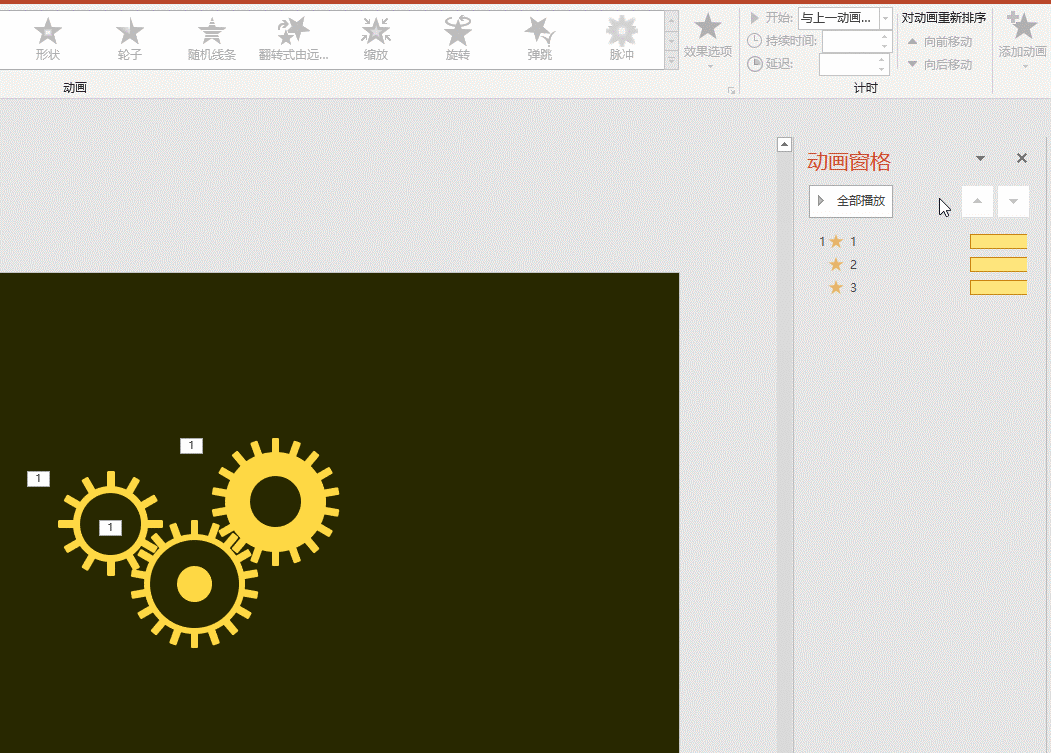Select the 旋转 (Swivel) animation effect

click(x=457, y=39)
